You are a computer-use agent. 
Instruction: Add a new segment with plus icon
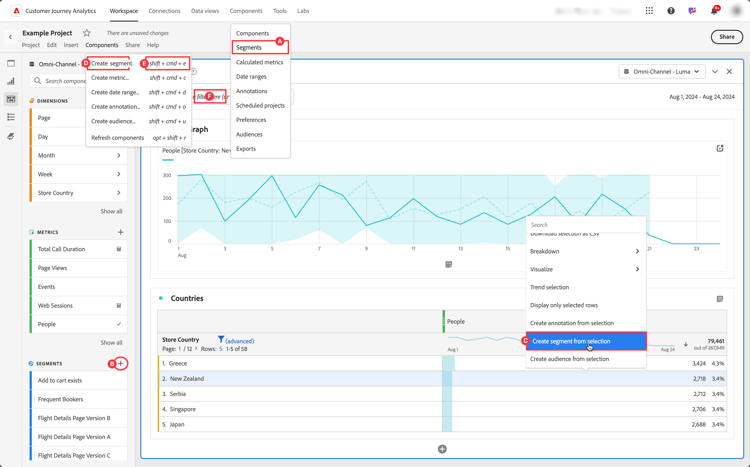121,364
